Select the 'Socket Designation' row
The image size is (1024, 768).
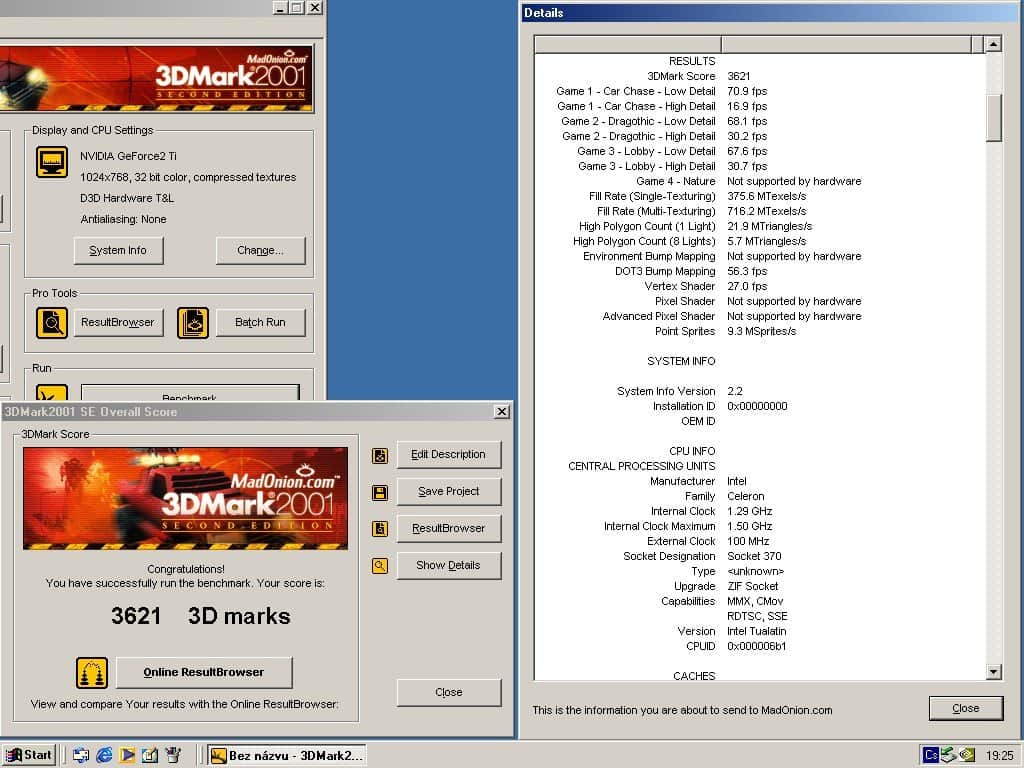(760, 557)
